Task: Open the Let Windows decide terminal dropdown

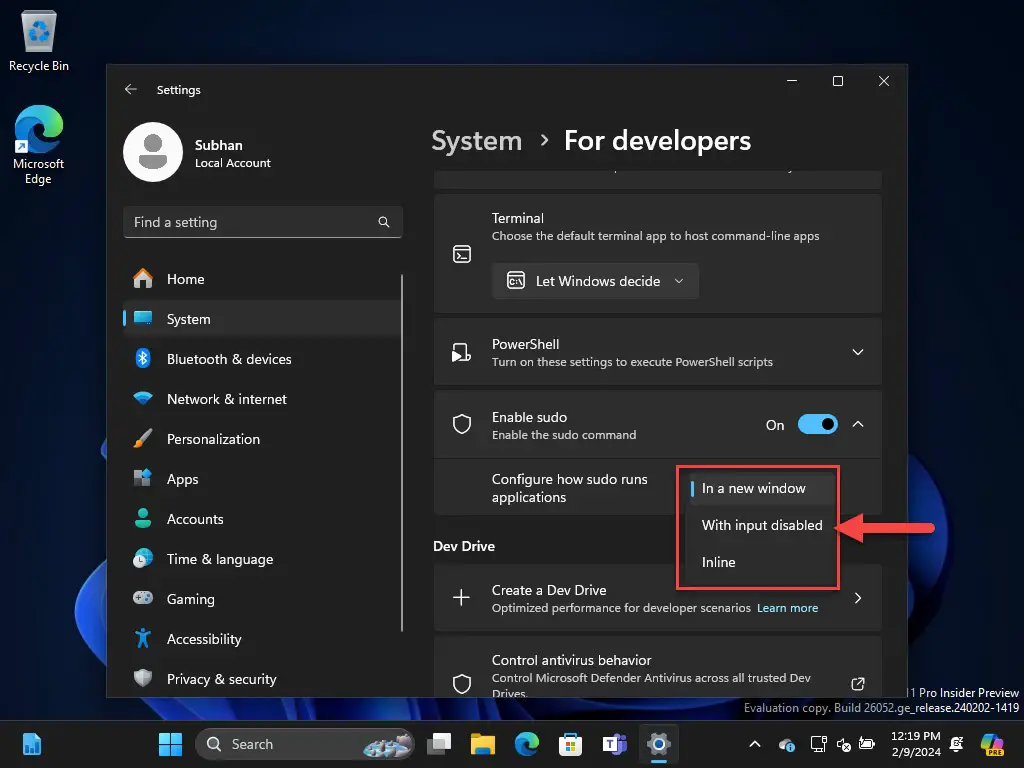Action: click(x=595, y=281)
